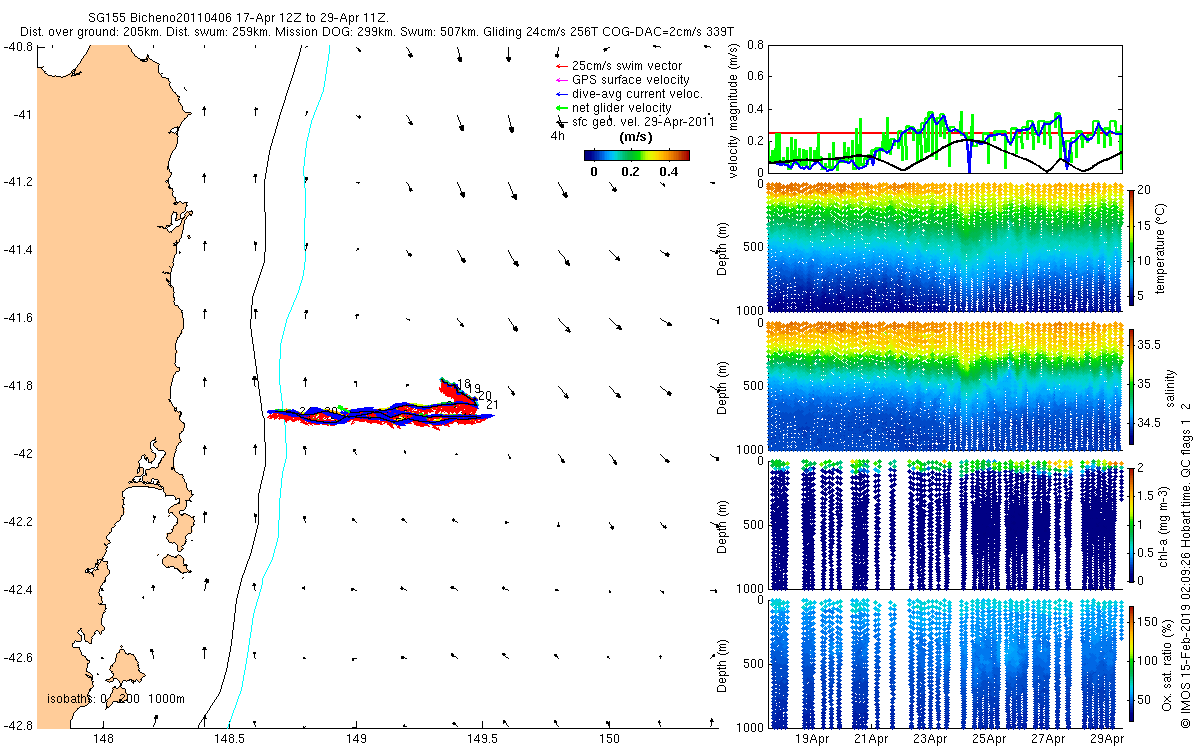Click the '23Apr' date tick
The width and height of the screenshot is (1200, 750).
click(929, 740)
